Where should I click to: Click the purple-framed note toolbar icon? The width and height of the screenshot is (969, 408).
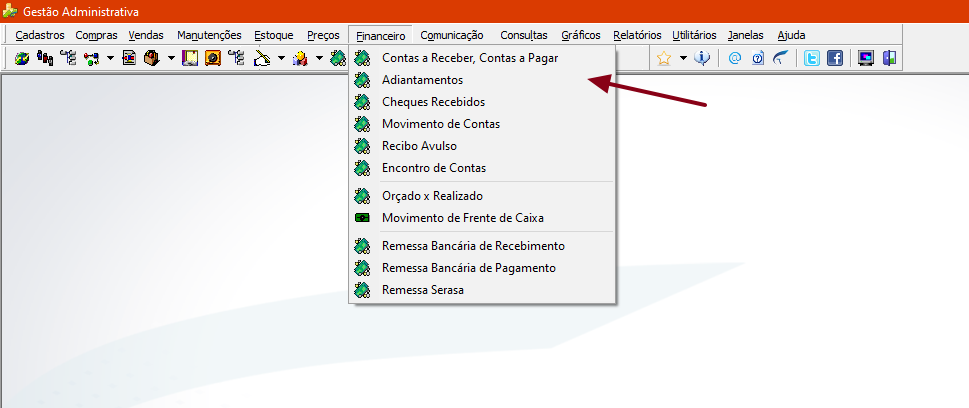tap(190, 59)
